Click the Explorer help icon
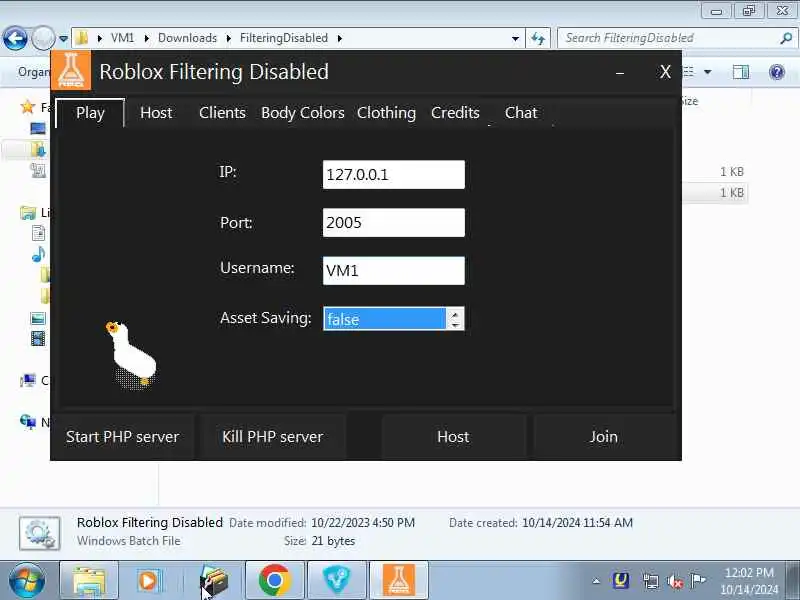 [x=777, y=72]
